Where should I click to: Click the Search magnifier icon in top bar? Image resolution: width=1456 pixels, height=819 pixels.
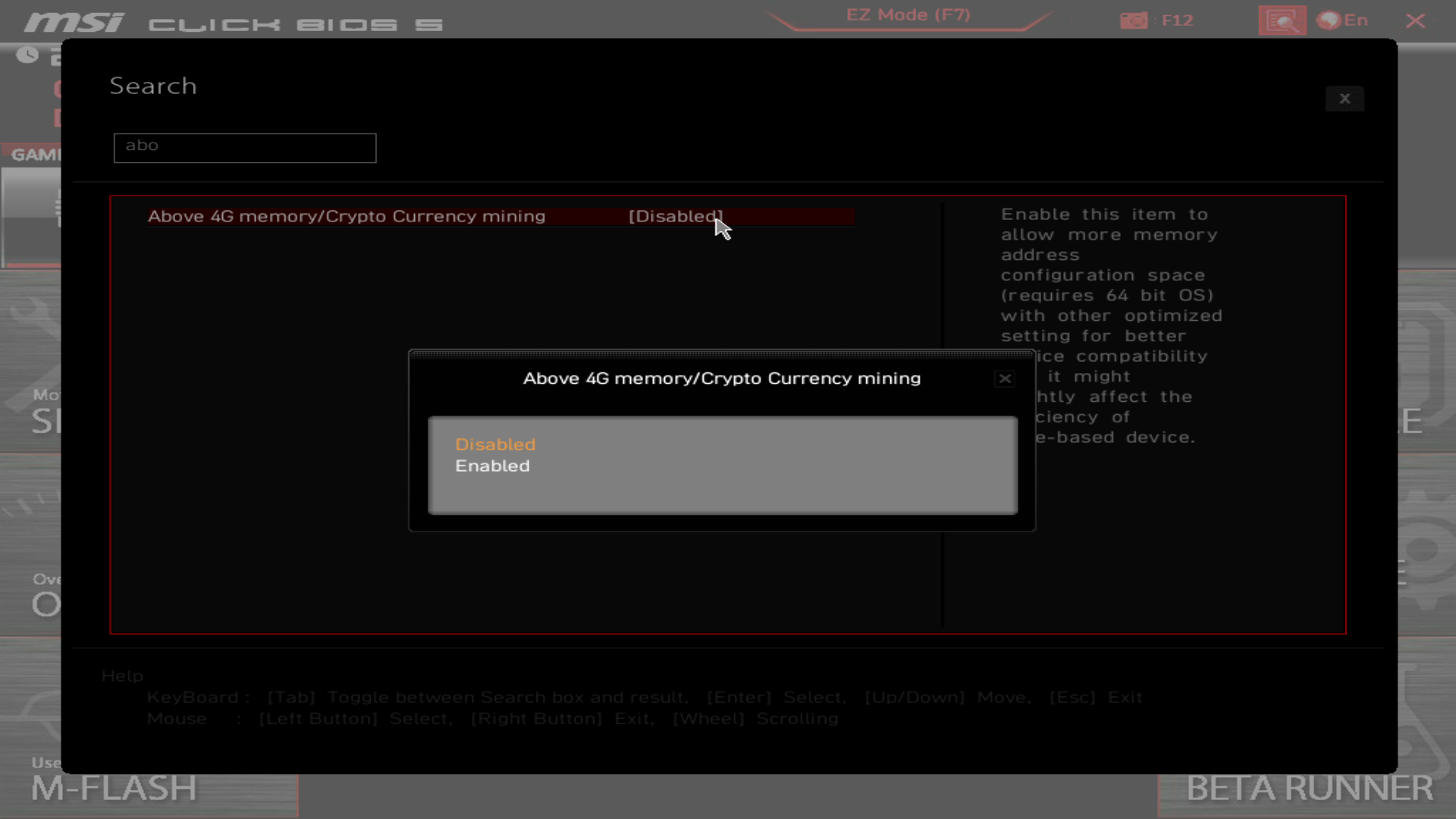tap(1282, 20)
